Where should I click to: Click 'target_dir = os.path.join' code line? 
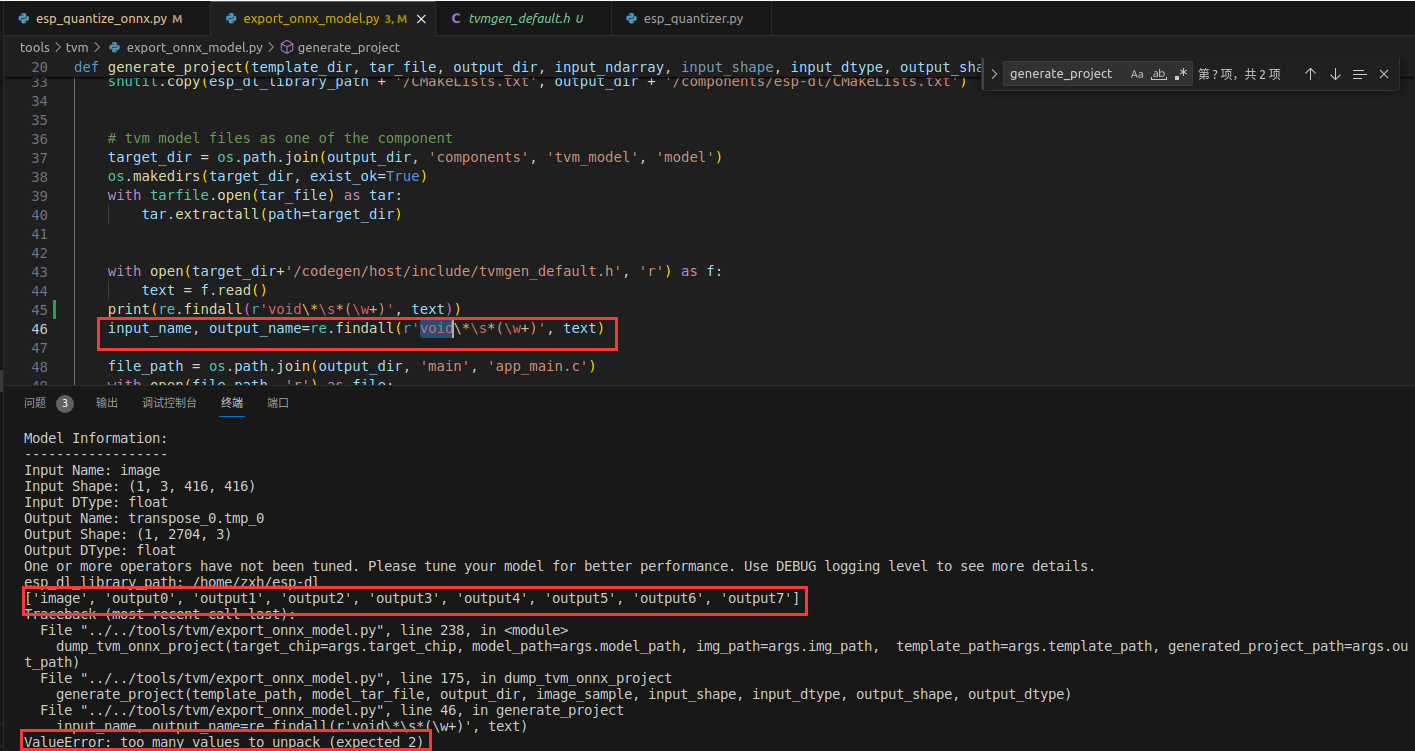coord(415,157)
